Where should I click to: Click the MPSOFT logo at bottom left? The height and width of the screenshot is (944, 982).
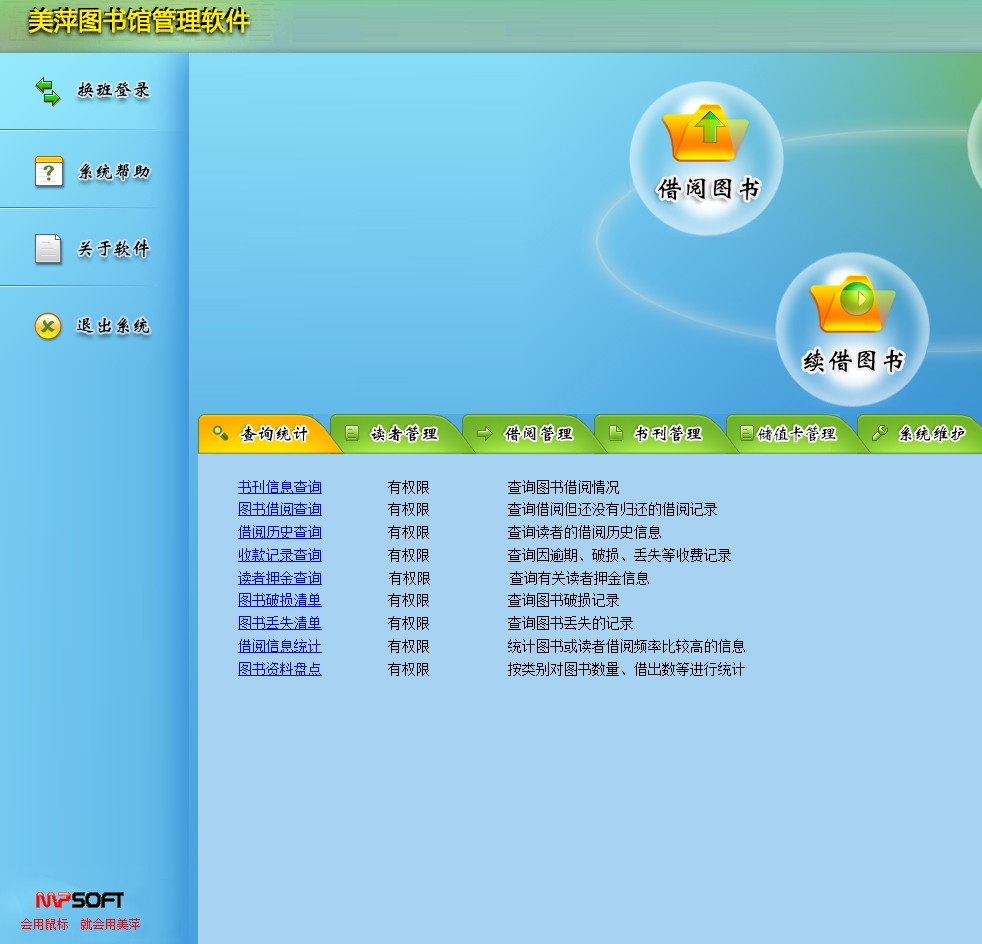click(x=80, y=900)
